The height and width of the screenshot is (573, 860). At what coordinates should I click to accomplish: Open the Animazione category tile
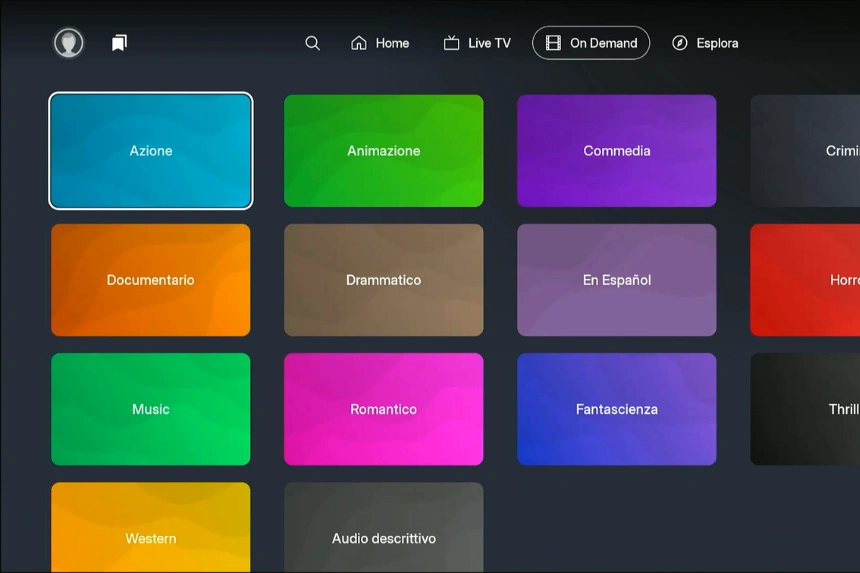coord(384,151)
